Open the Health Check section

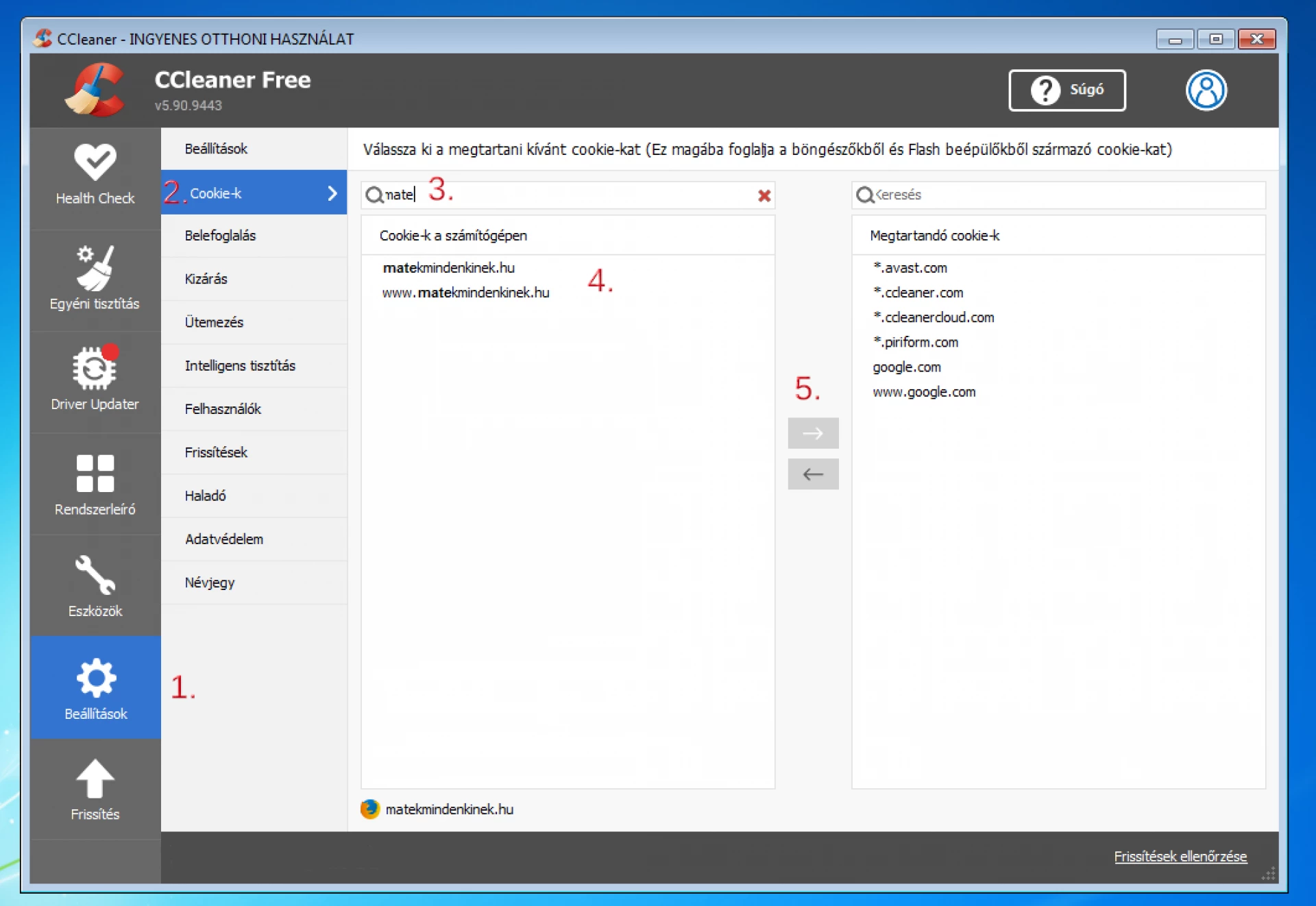coord(95,175)
